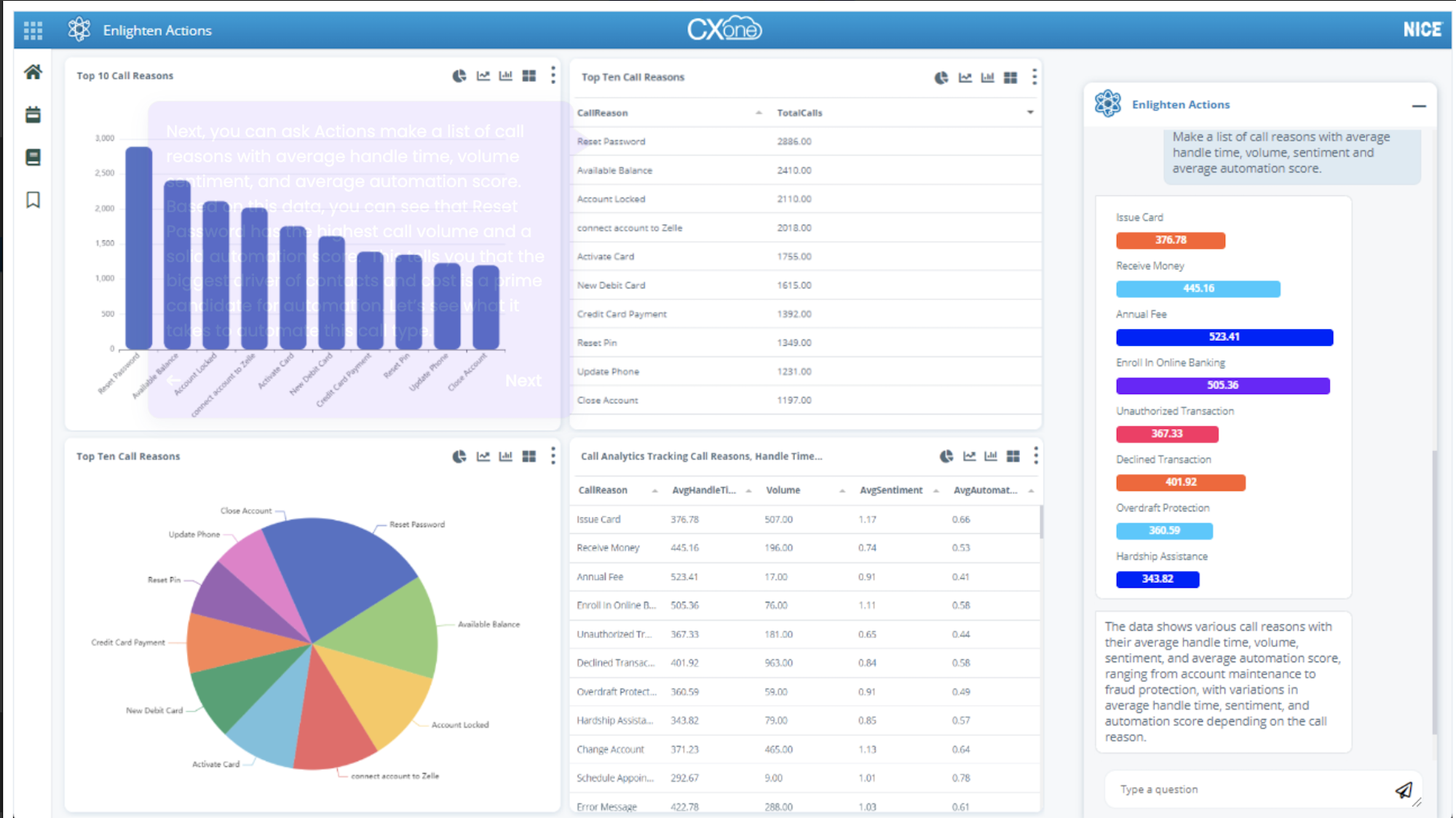Sort by CallReason column in top table
This screenshot has width=1456, height=818.
pyautogui.click(x=602, y=113)
